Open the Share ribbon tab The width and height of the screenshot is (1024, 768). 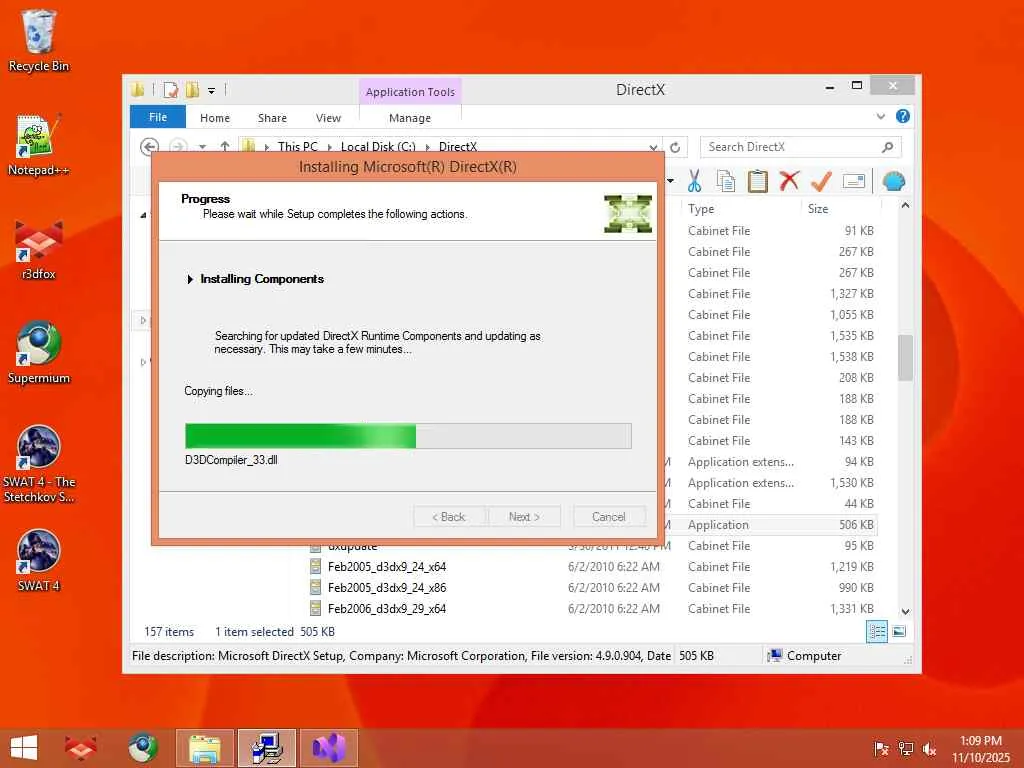point(272,118)
